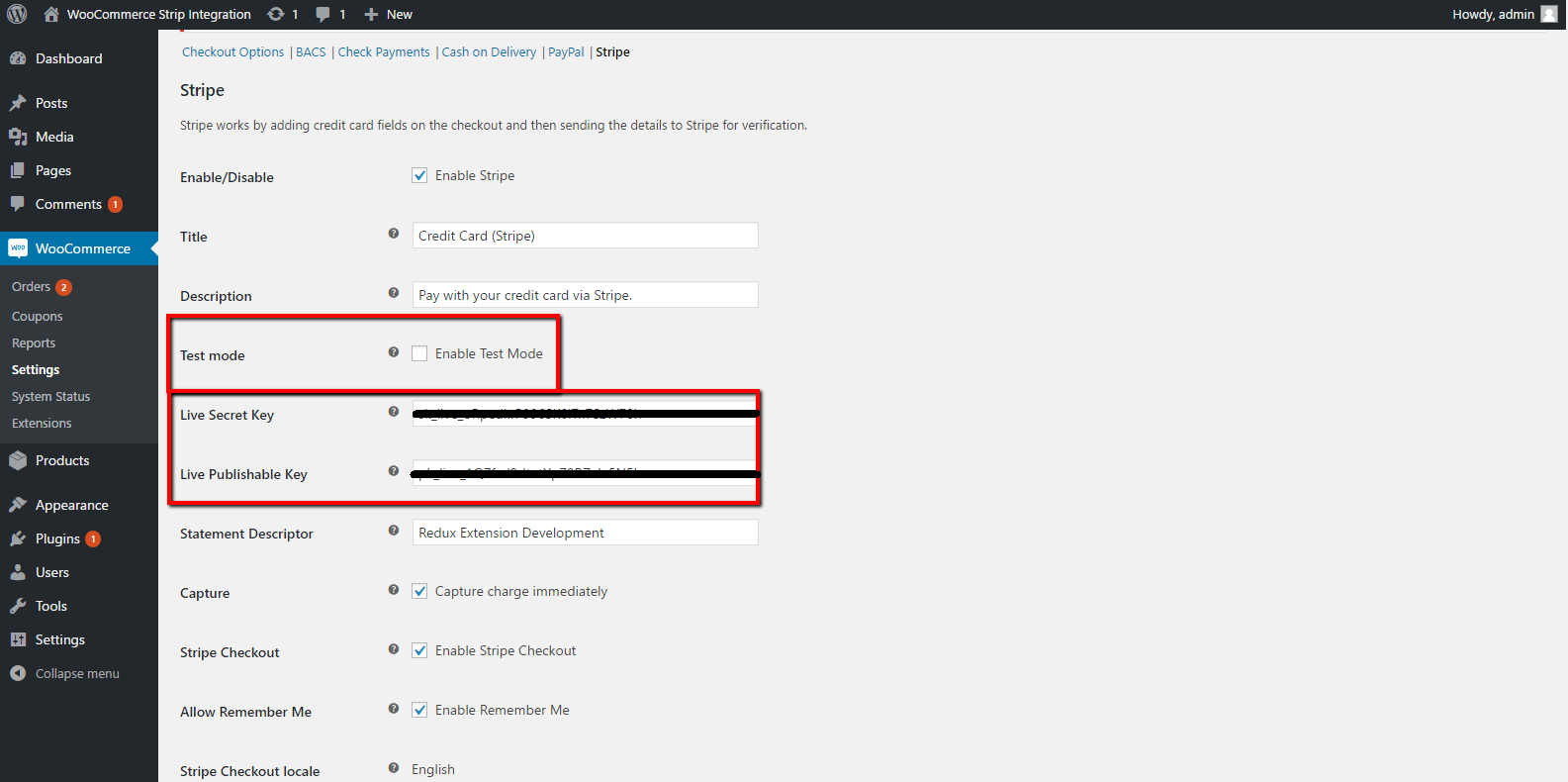Click help tip icon beside Capture
The image size is (1568, 782).
(x=394, y=590)
